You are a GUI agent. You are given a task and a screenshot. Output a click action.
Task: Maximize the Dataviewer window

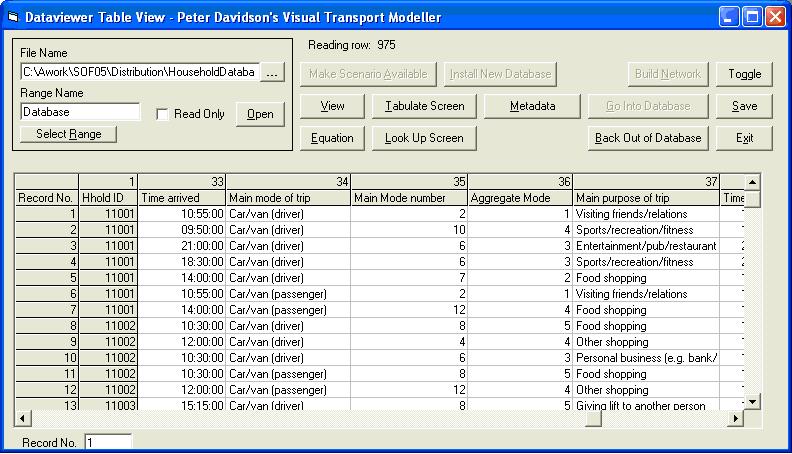[x=752, y=17]
